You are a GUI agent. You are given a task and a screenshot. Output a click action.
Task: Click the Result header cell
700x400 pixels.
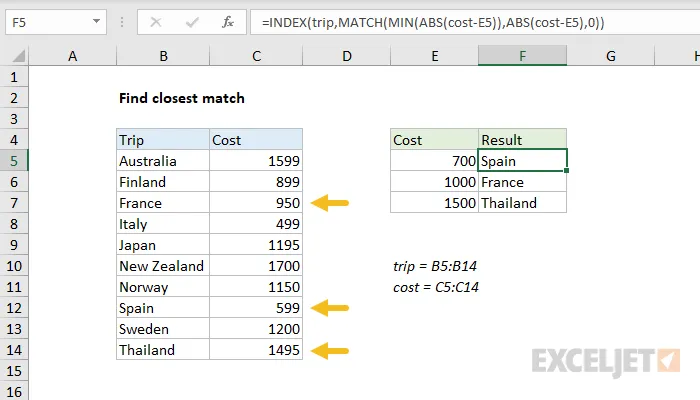click(x=522, y=140)
